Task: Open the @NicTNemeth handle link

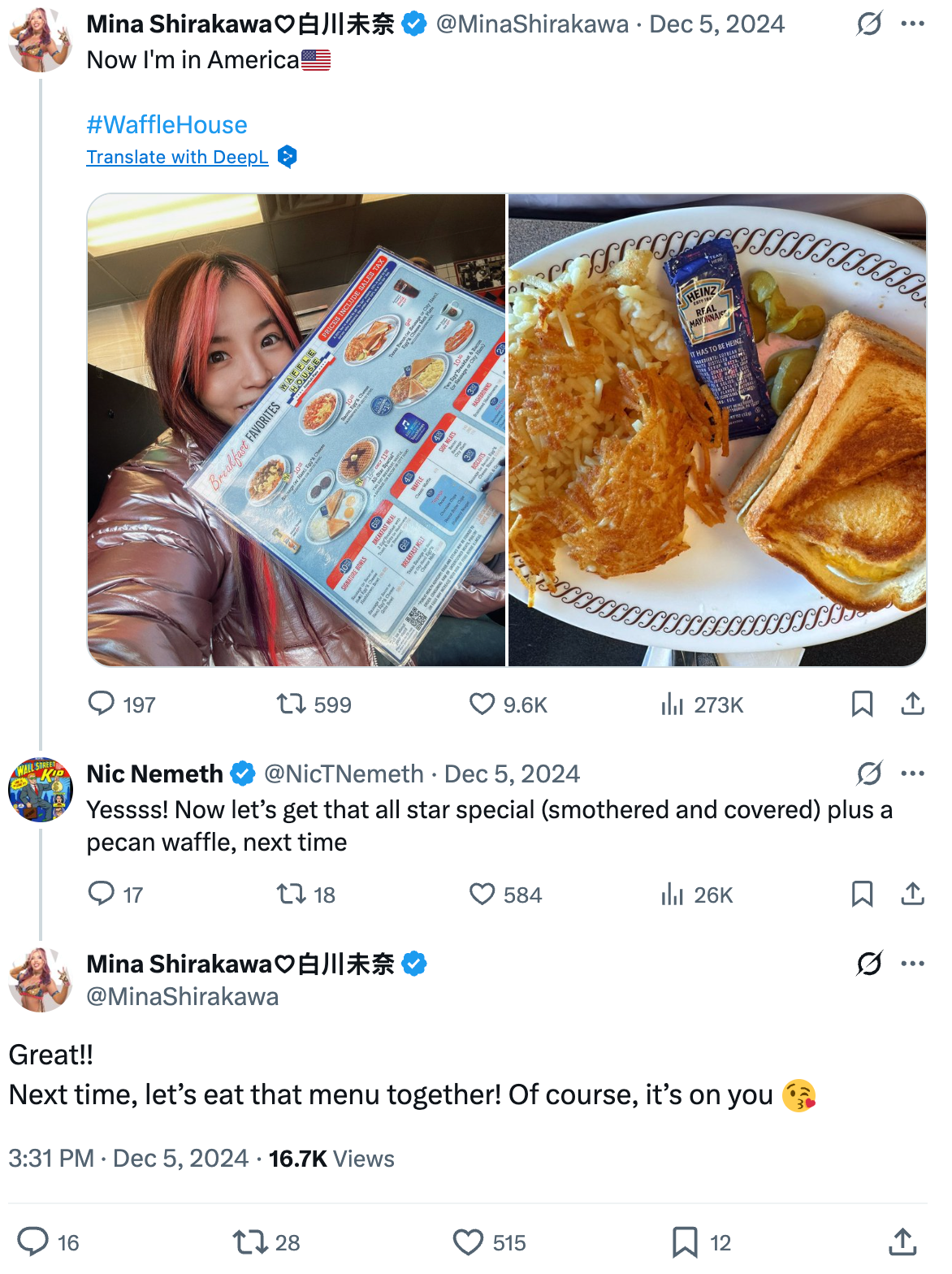Action: click(344, 773)
